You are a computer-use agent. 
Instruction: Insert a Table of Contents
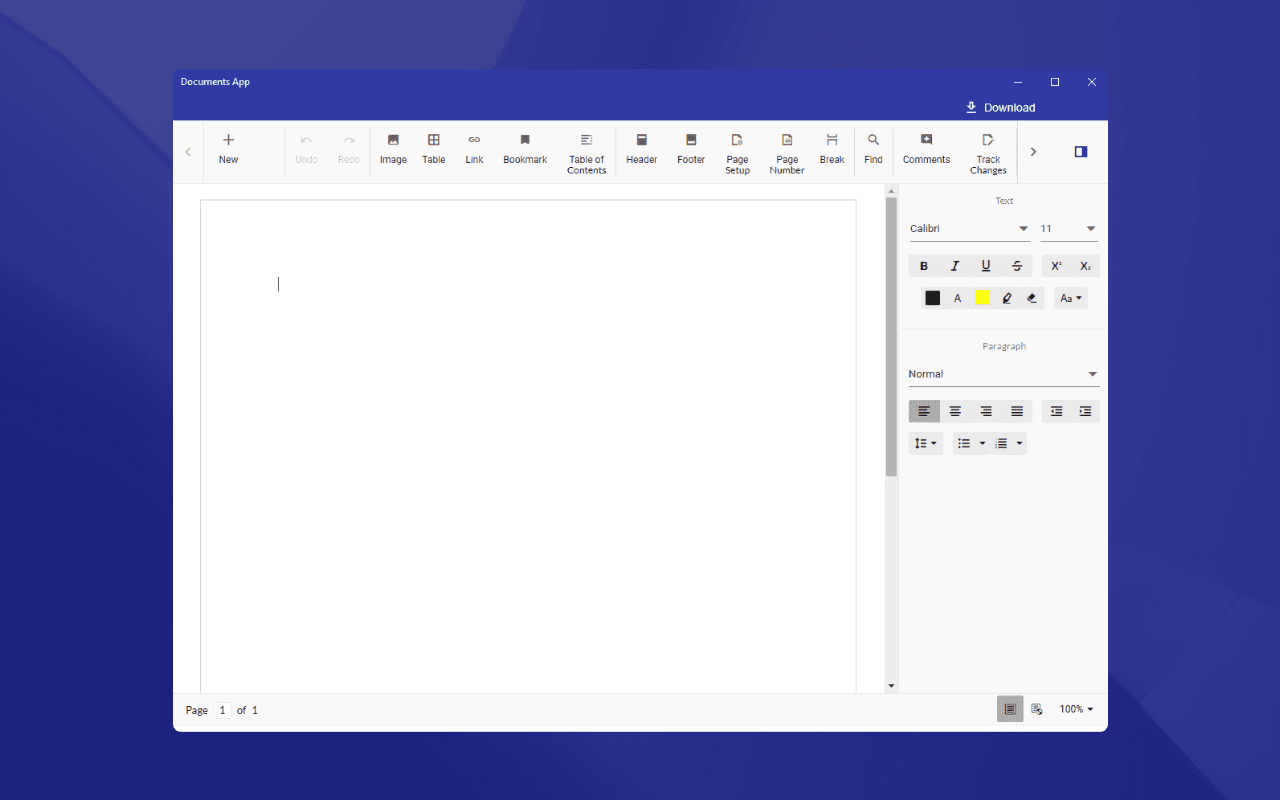click(586, 150)
